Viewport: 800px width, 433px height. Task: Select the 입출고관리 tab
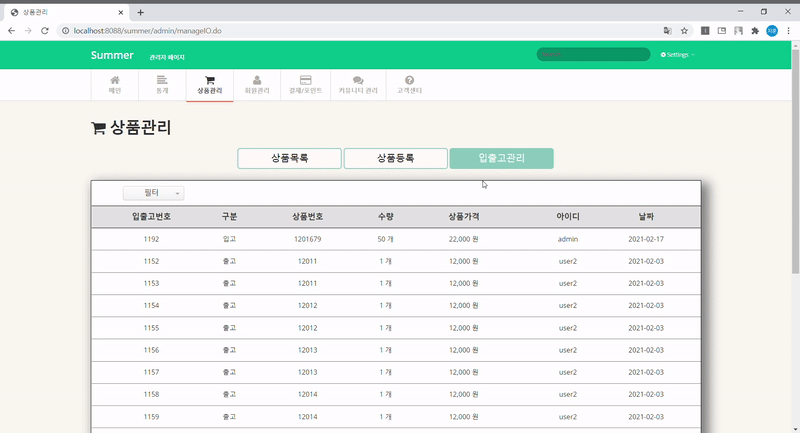(x=502, y=158)
